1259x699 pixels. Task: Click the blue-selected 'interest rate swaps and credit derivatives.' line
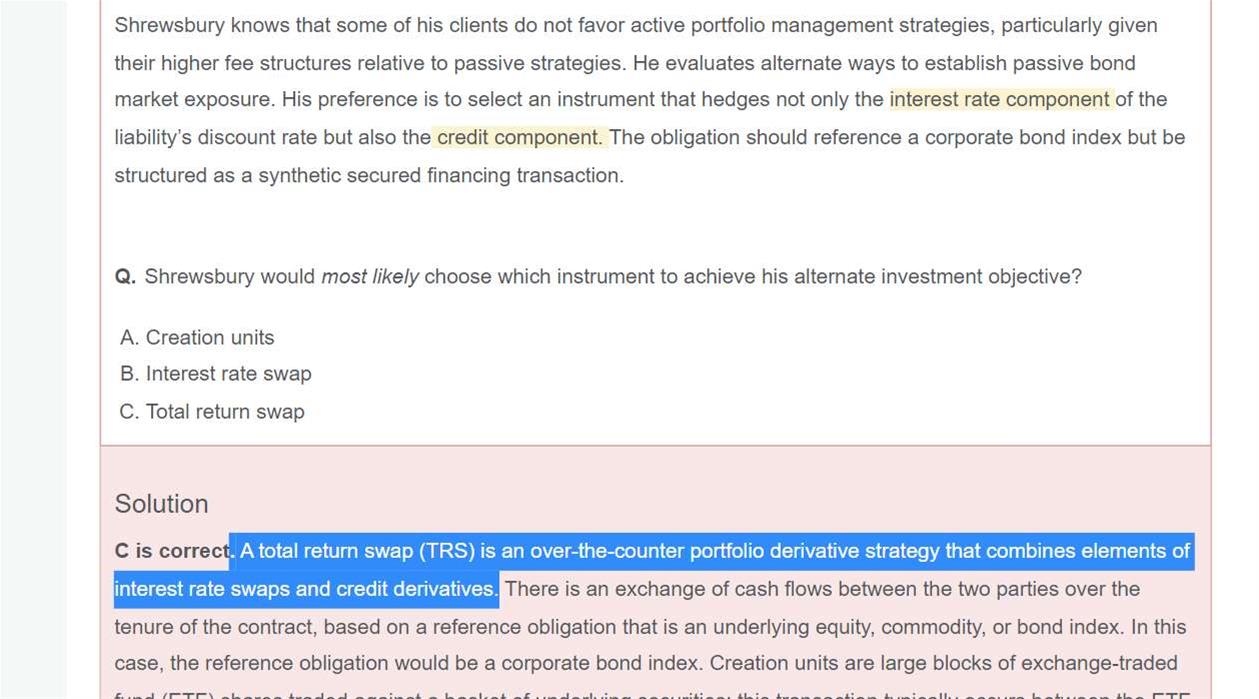tap(306, 589)
